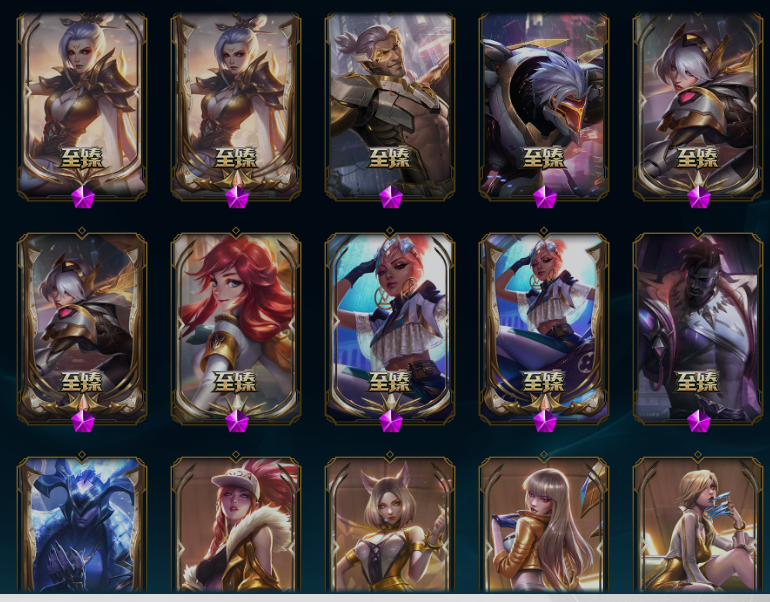Image resolution: width=770 pixels, height=602 pixels.
Task: Click the 至臻 label on the dark bearded man card
Action: [697, 382]
